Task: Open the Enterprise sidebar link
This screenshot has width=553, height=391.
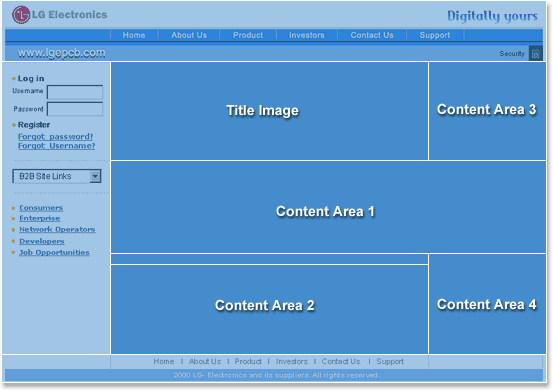Action: tap(40, 218)
